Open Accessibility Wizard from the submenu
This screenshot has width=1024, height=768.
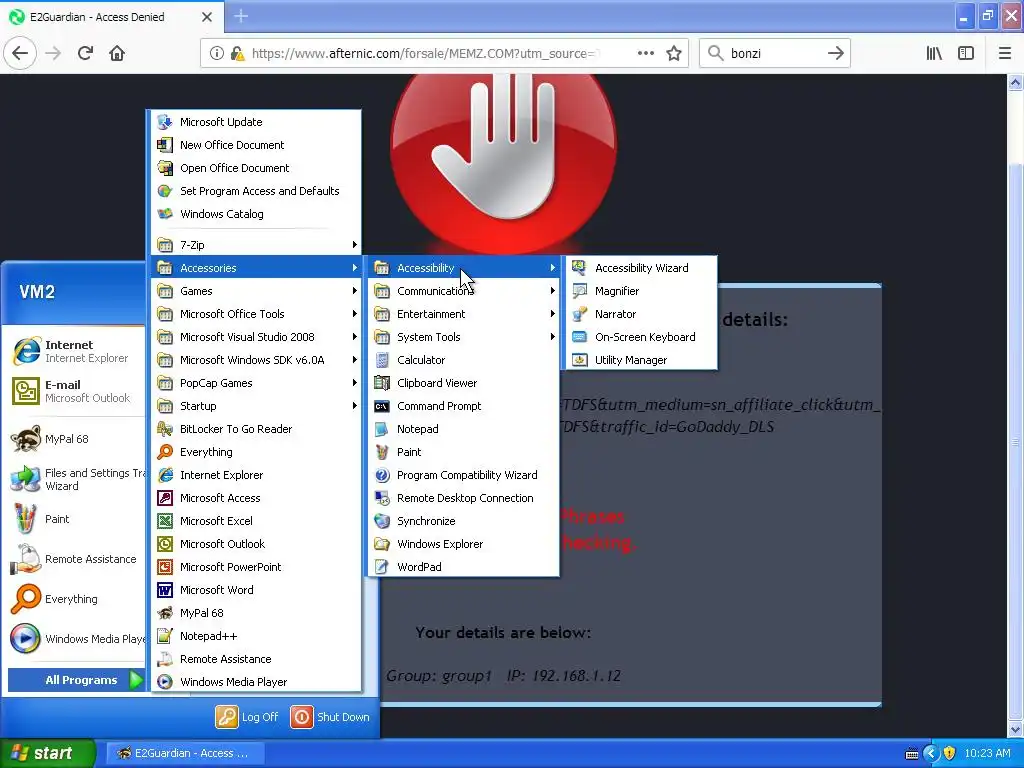point(641,268)
